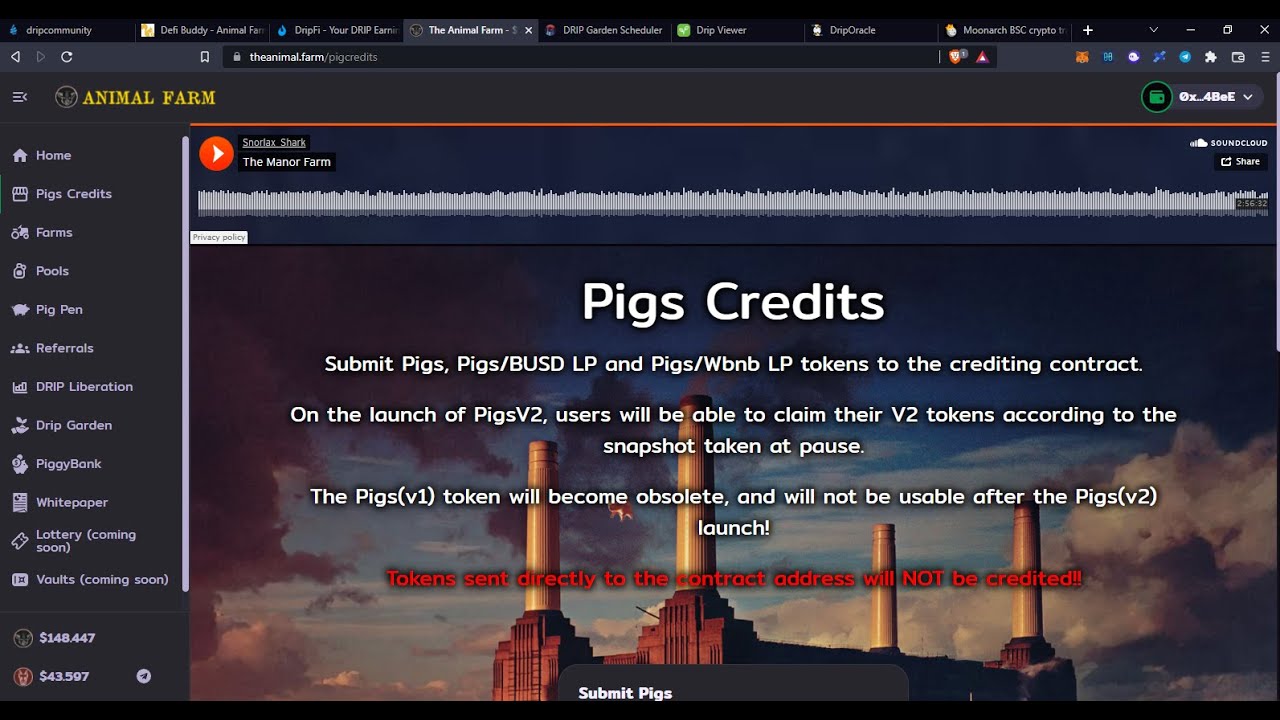Switch to the DripFi tab
1280x720 pixels.
click(x=336, y=30)
